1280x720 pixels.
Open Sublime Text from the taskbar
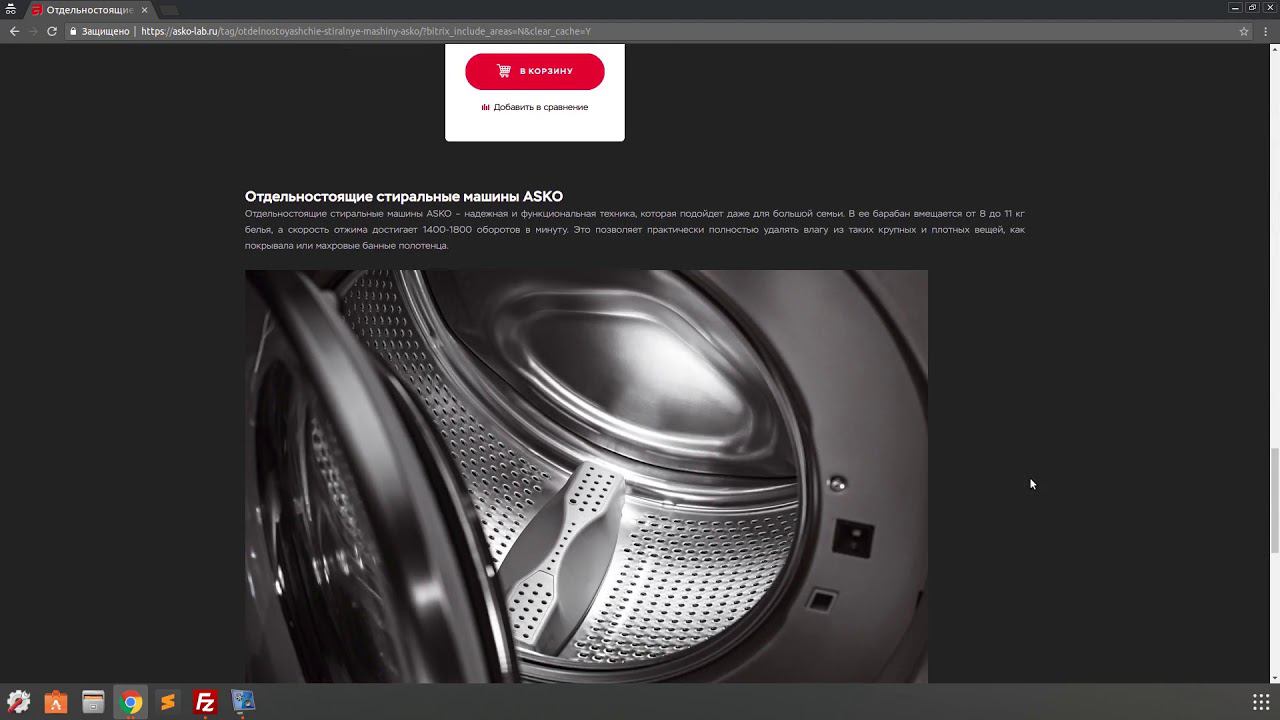(167, 702)
